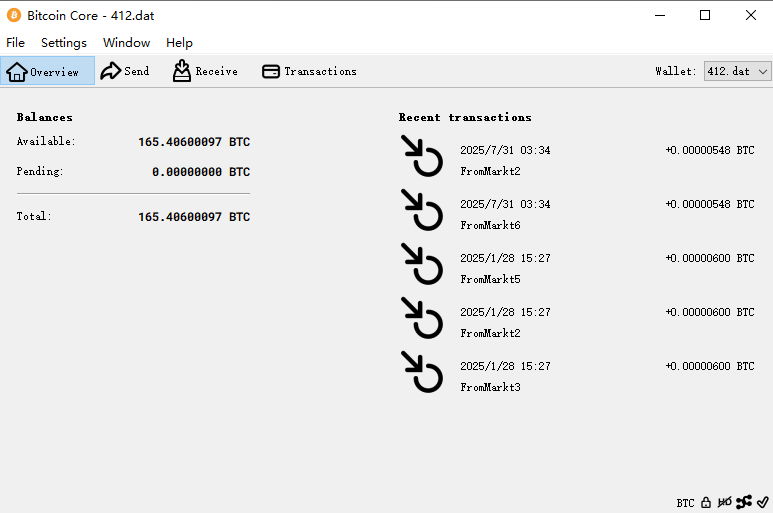
Task: Open the Settings menu
Action: 64,43
